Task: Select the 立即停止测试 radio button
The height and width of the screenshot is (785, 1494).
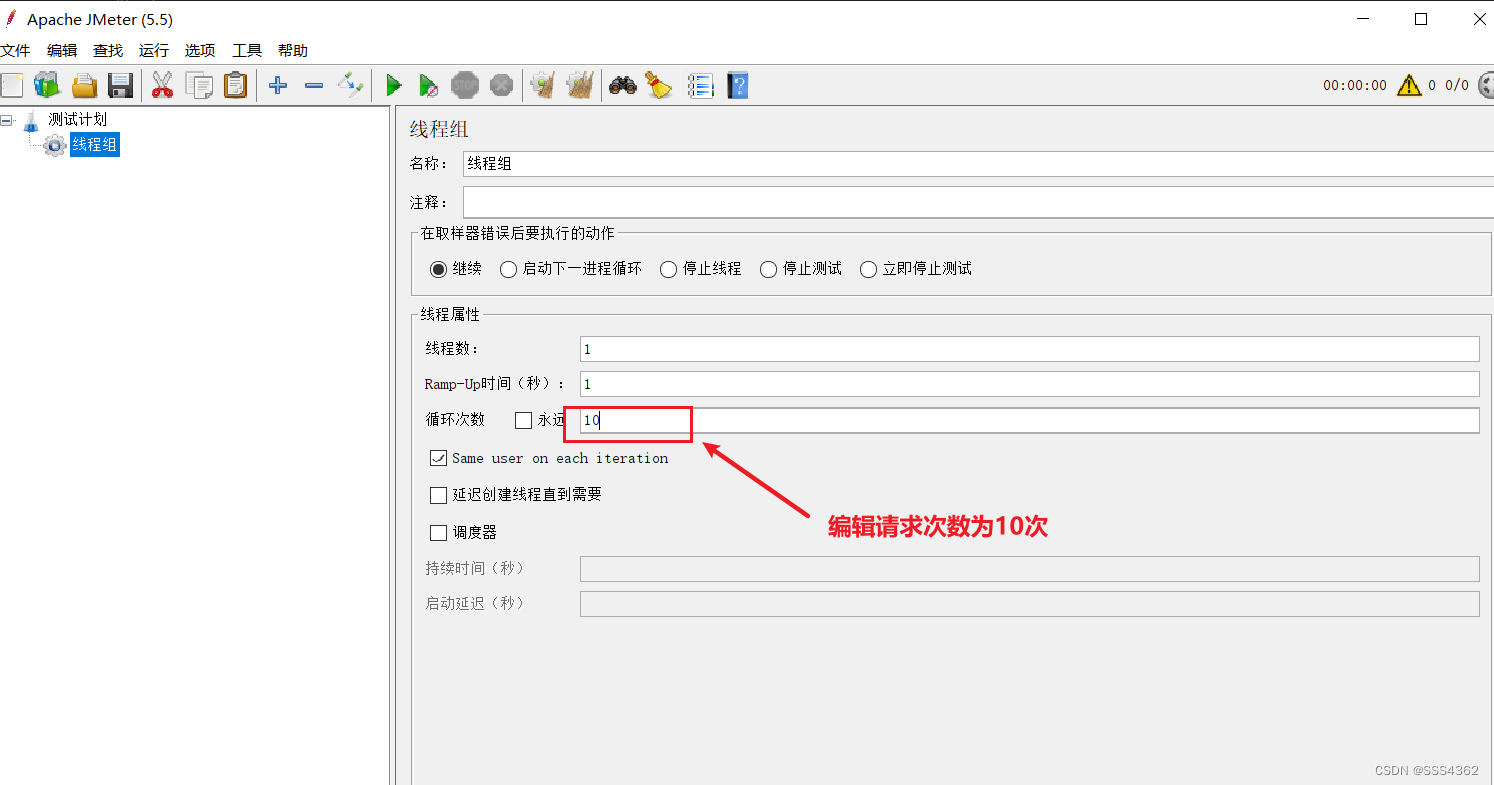Action: (x=868, y=269)
